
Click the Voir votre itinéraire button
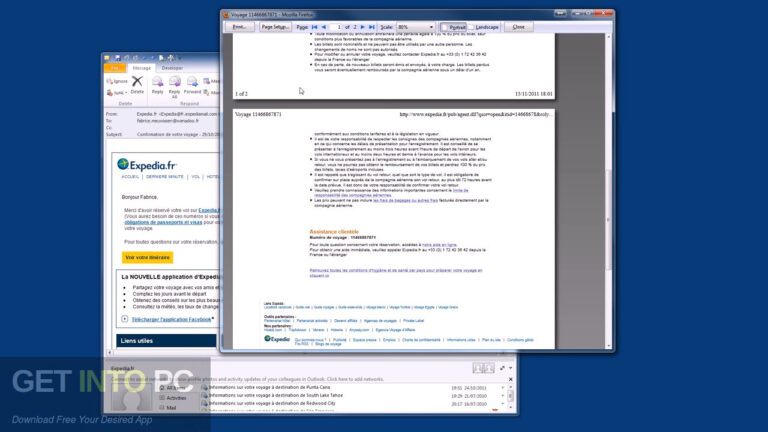[x=147, y=257]
